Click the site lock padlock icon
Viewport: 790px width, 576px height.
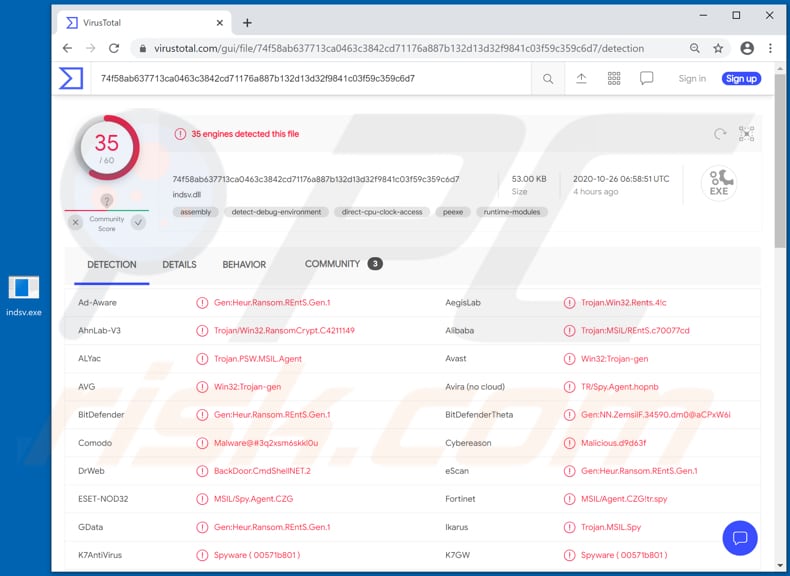[x=143, y=48]
